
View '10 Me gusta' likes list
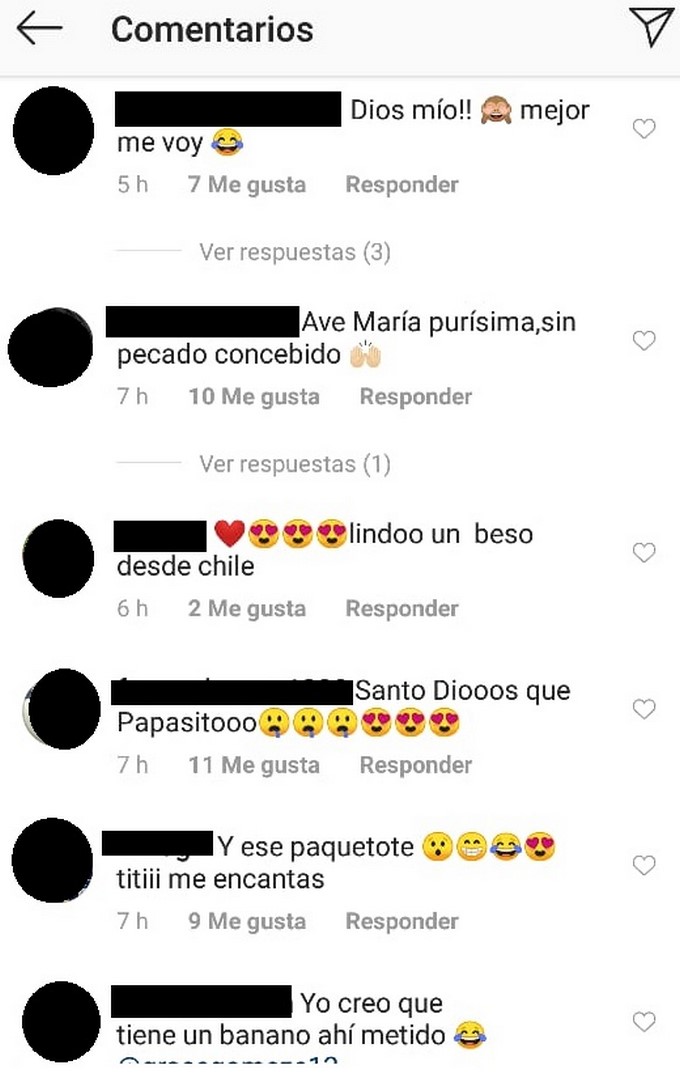pos(254,397)
